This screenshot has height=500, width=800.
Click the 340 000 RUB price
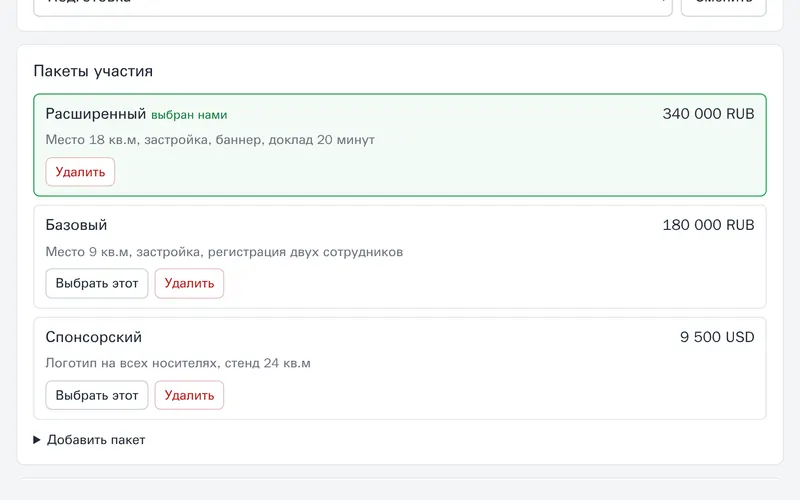click(708, 114)
